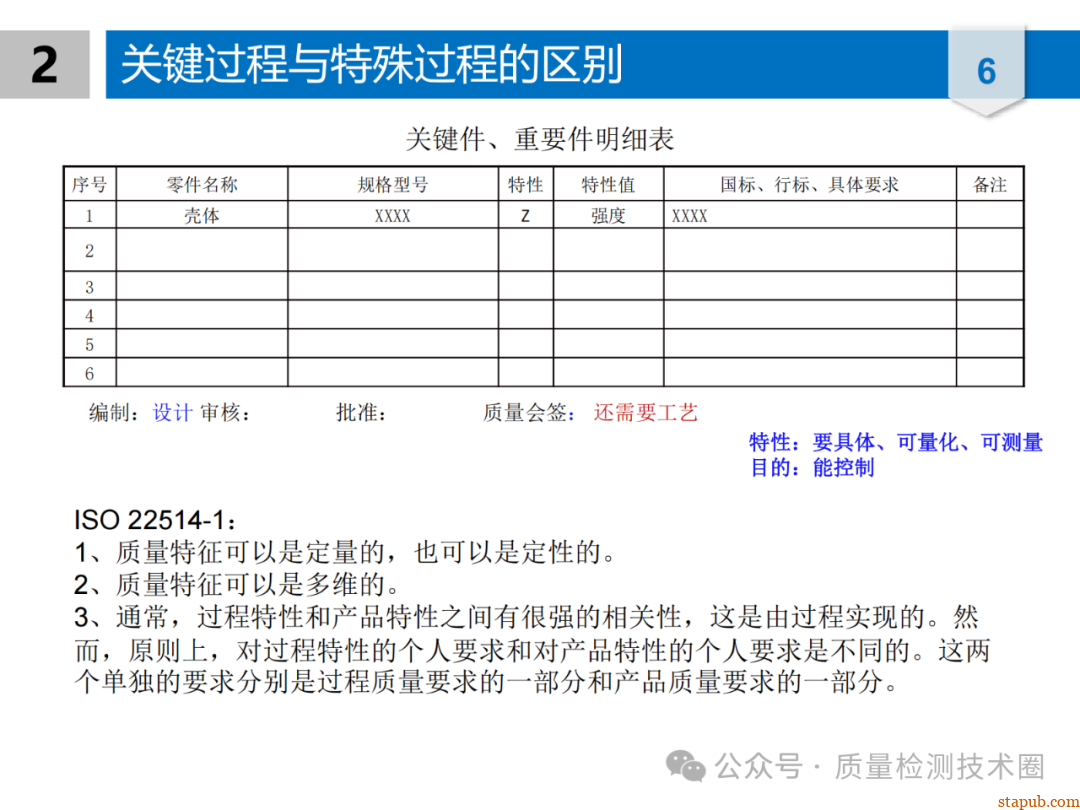Click the section number 2 badge
The image size is (1080, 810).
45,65
